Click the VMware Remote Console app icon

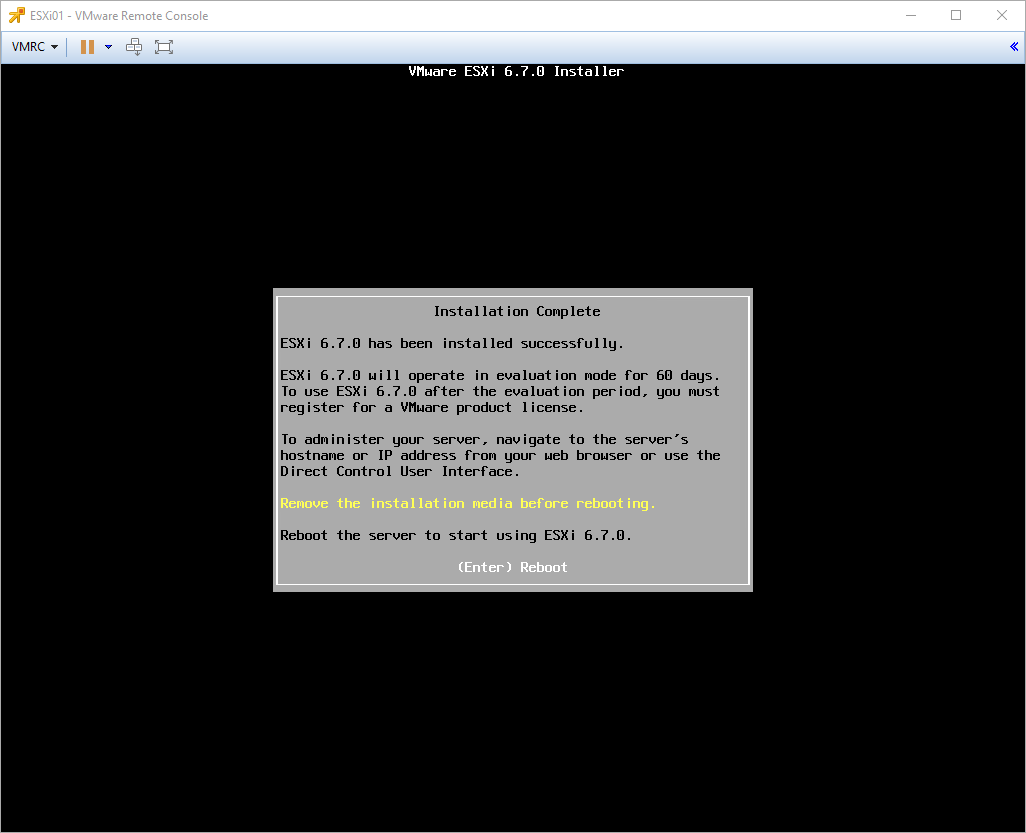pos(16,15)
